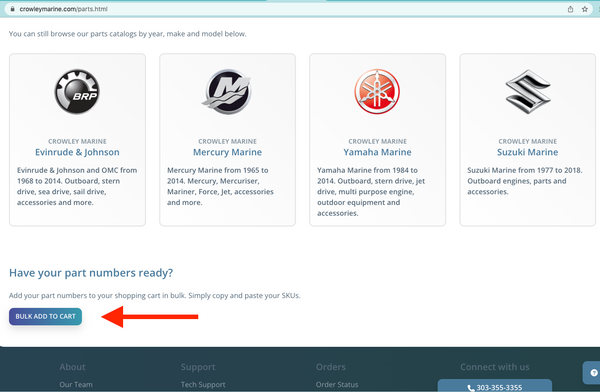Open the Tech Support footer link
The width and height of the screenshot is (600, 392).
click(203, 384)
